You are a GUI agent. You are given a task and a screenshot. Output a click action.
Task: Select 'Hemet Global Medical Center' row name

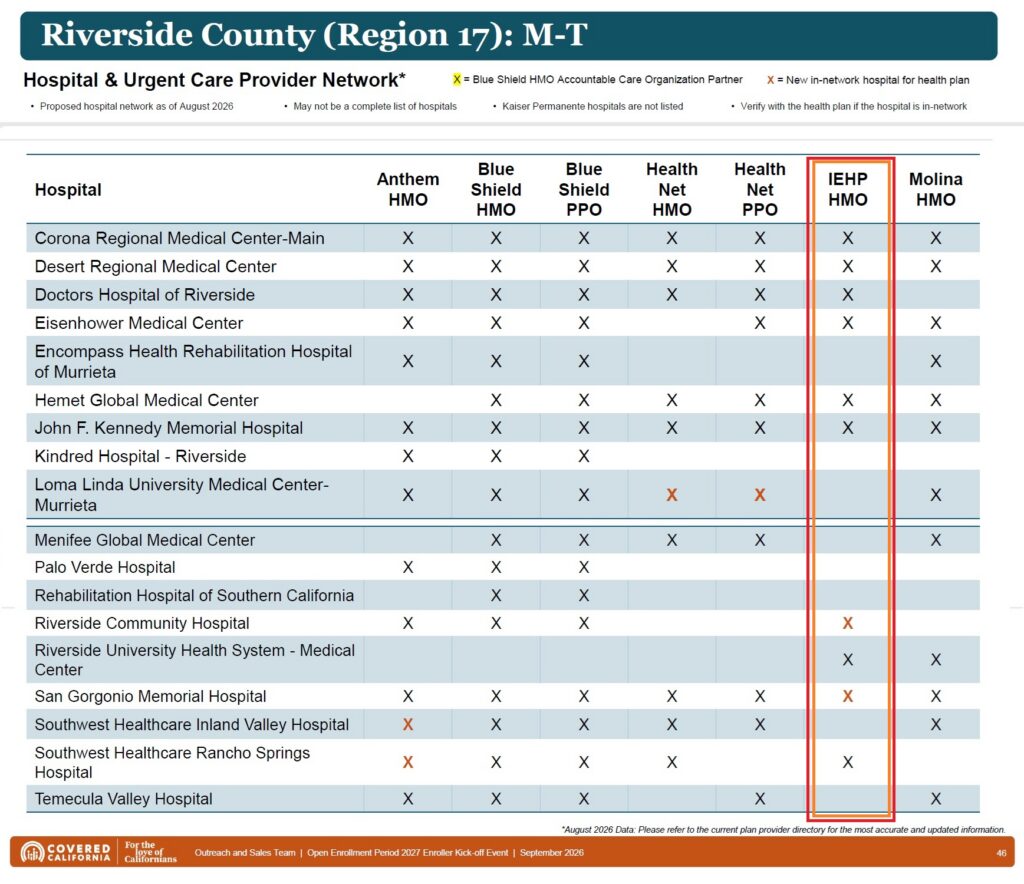point(146,400)
